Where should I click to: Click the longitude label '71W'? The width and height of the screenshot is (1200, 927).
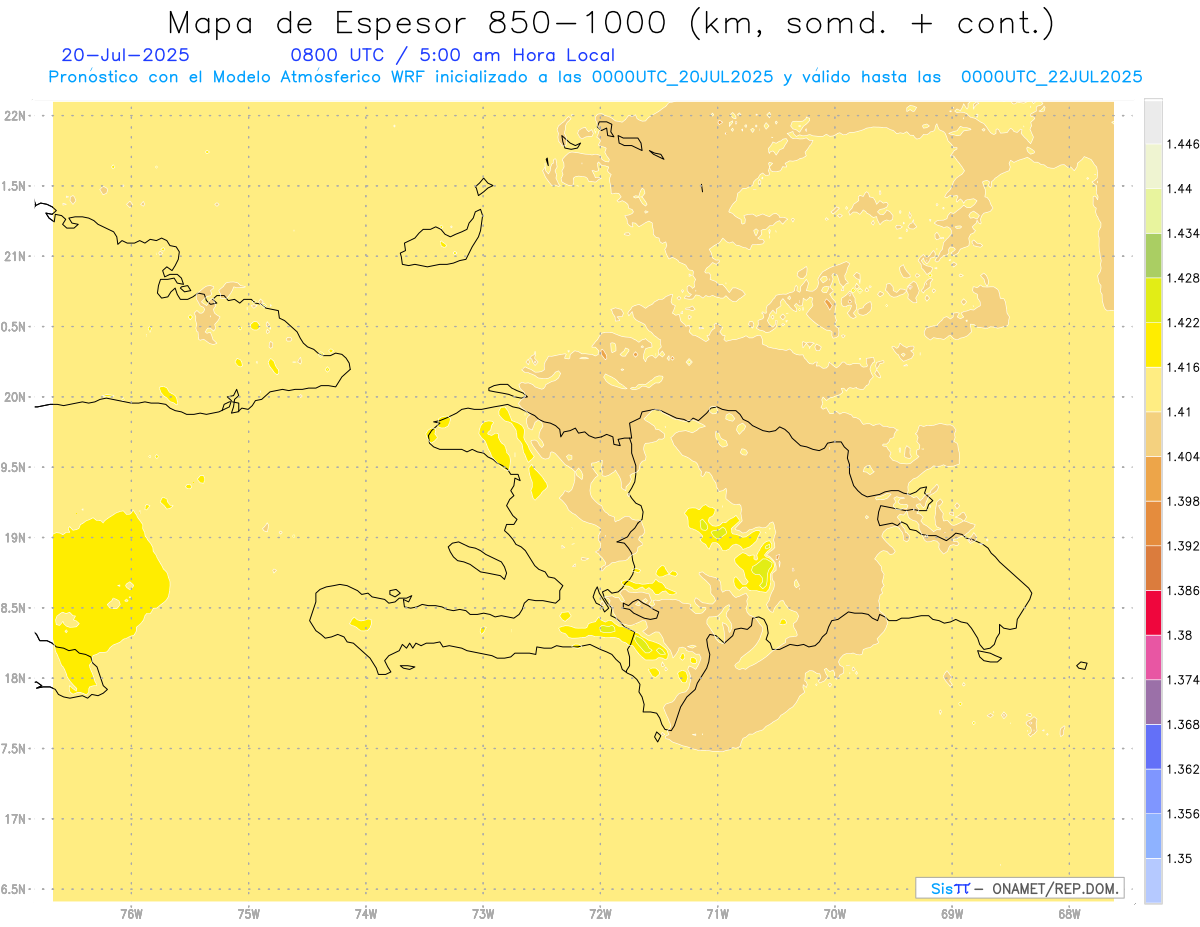717,913
